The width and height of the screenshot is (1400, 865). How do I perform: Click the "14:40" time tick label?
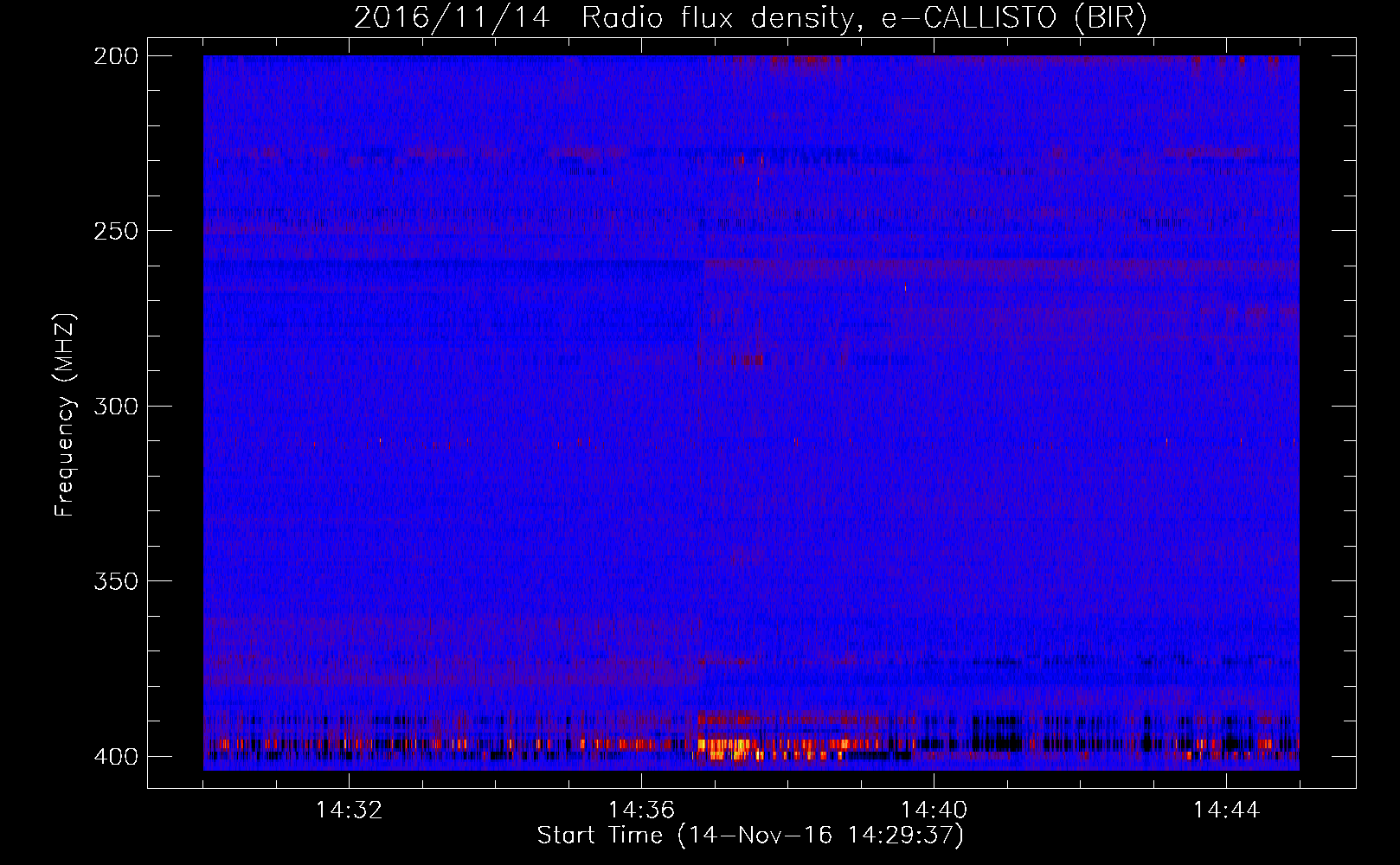[x=934, y=810]
